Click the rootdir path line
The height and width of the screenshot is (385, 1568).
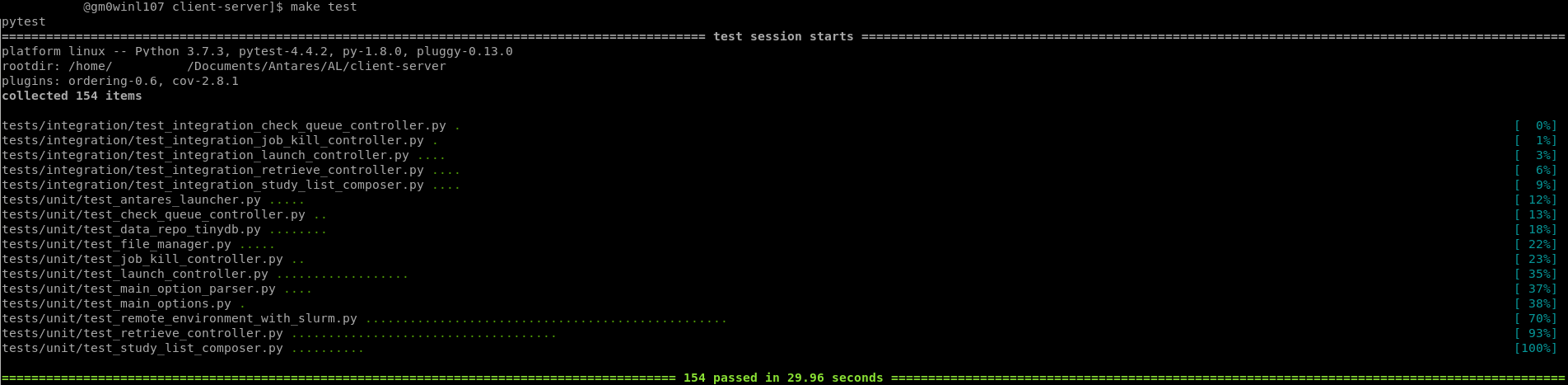point(224,66)
